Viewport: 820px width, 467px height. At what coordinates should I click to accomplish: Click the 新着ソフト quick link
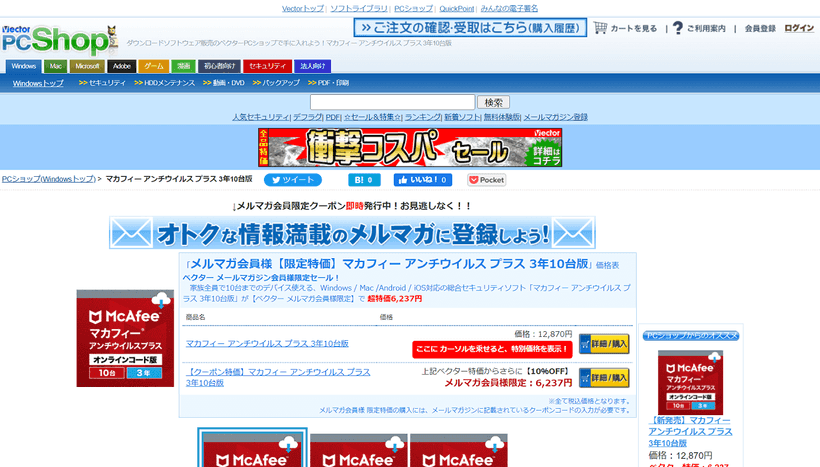(462, 117)
